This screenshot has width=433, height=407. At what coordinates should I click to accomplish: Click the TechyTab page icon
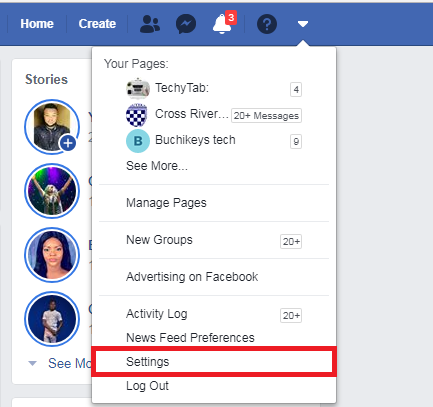(138, 89)
